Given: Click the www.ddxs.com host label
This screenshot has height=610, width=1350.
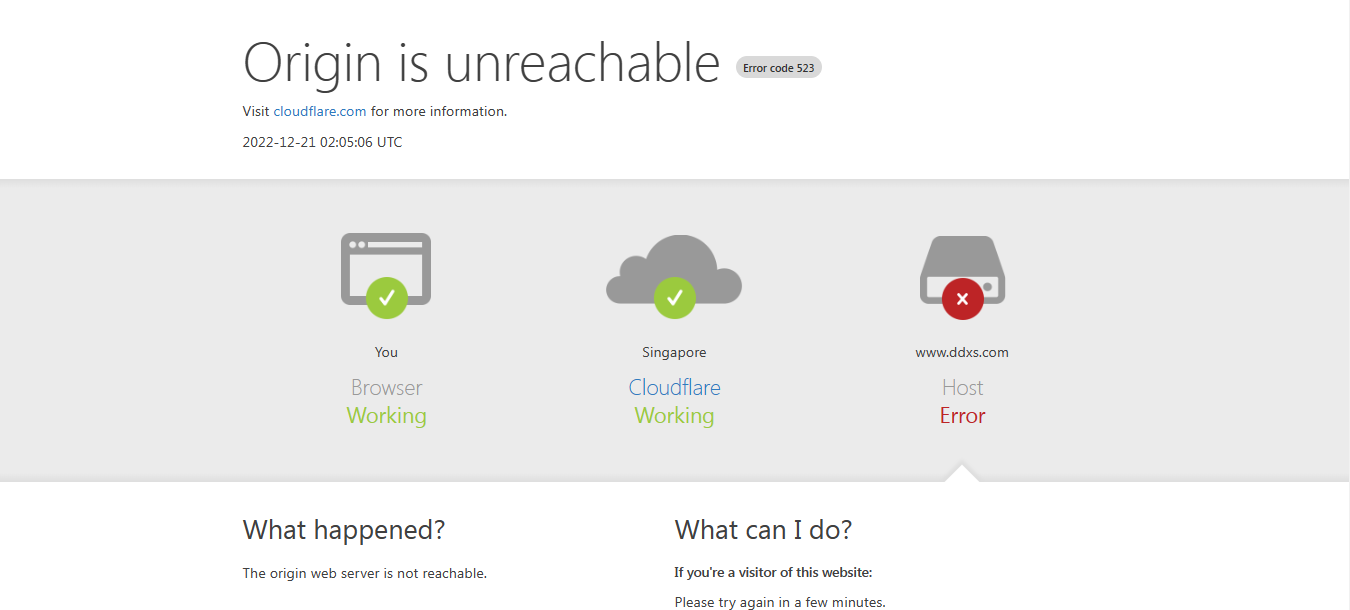Looking at the screenshot, I should pyautogui.click(x=962, y=352).
